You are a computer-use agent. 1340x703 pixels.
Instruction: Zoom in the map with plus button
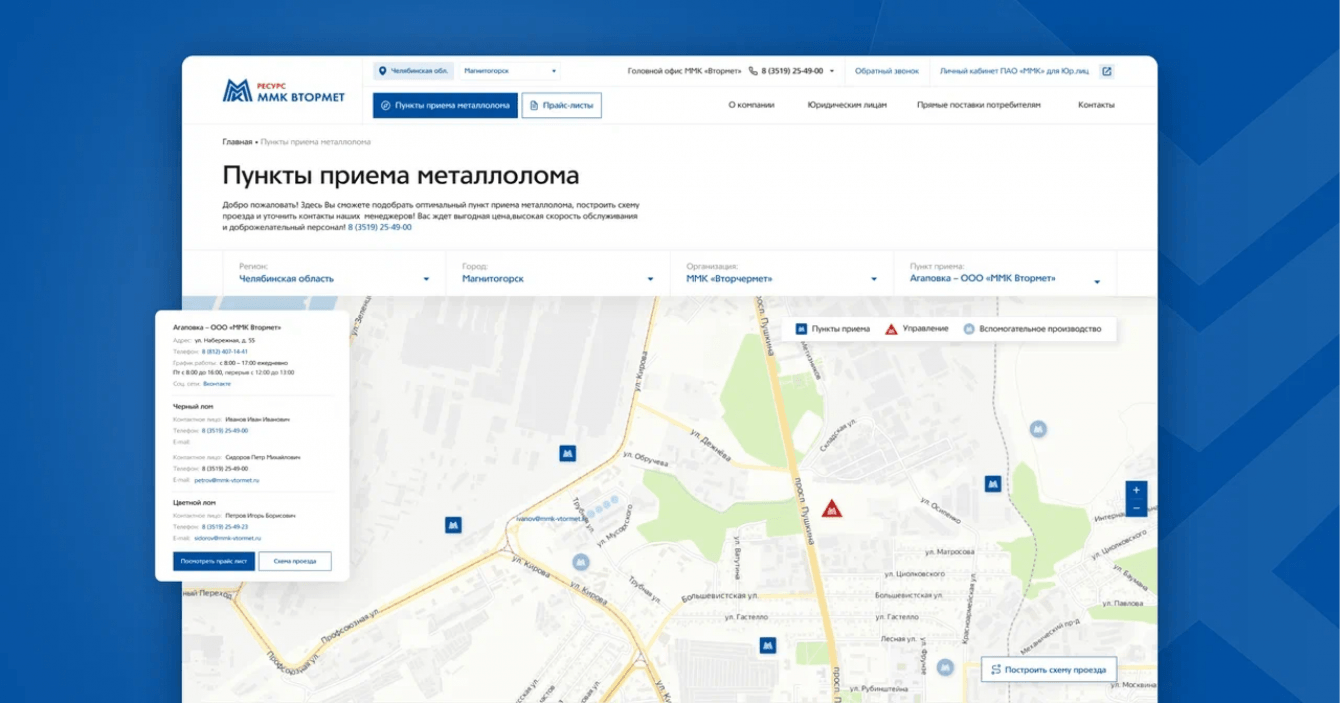(x=1136, y=491)
